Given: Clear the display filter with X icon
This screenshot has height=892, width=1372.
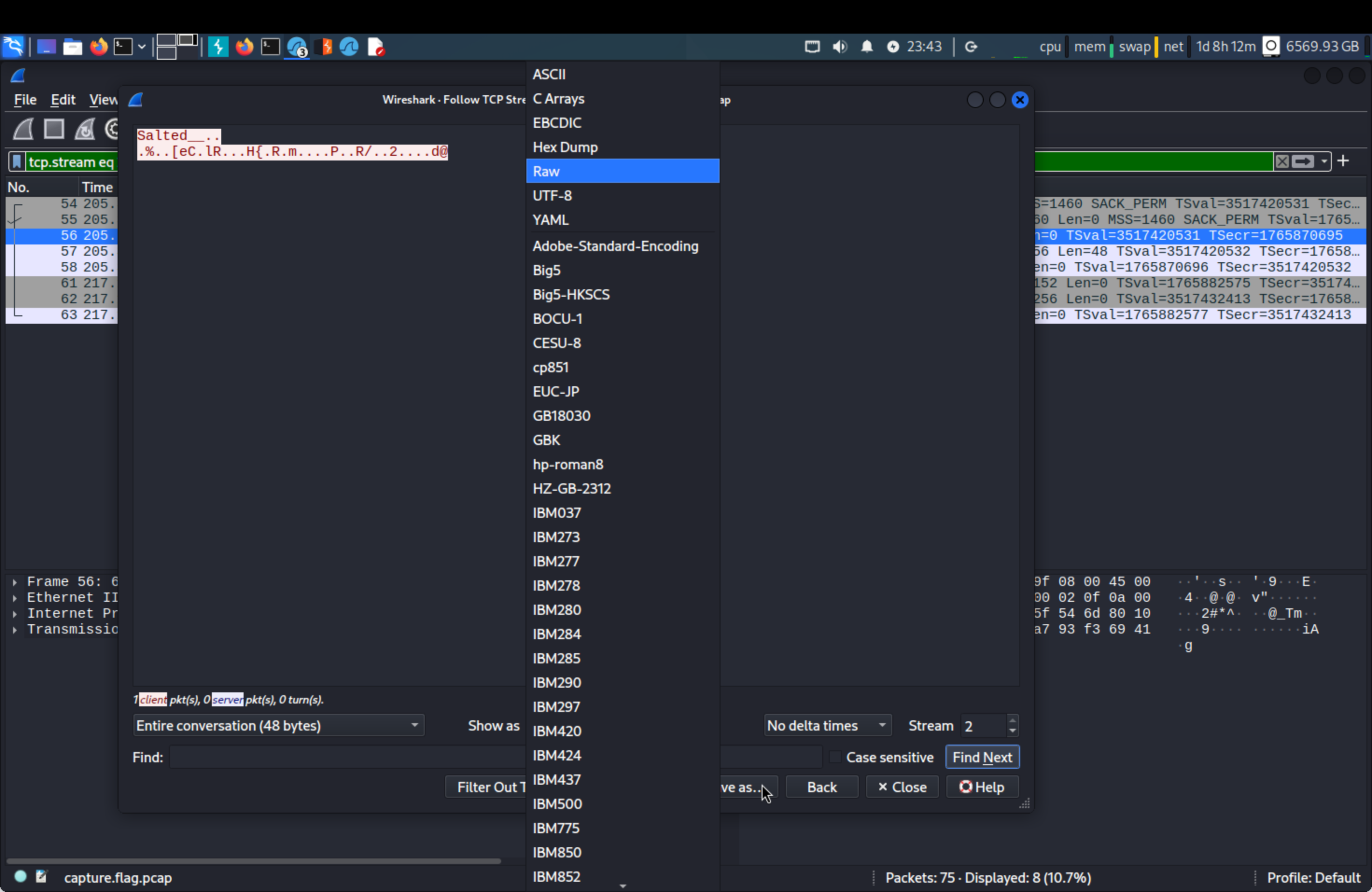Looking at the screenshot, I should pos(1281,161).
